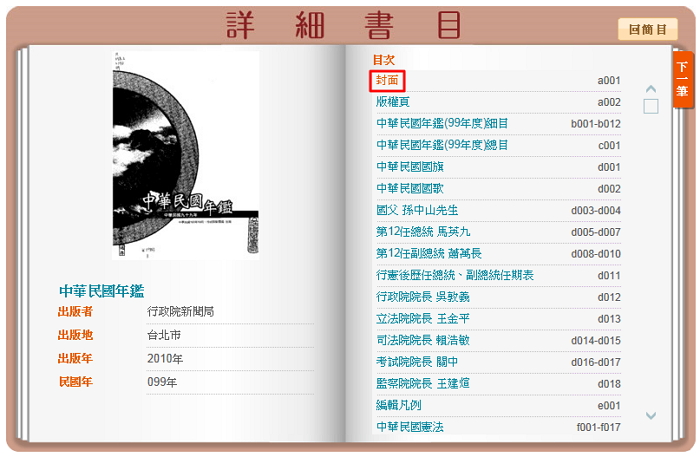Open the 中華民國憲法 section
This screenshot has width=700, height=457.
click(409, 428)
